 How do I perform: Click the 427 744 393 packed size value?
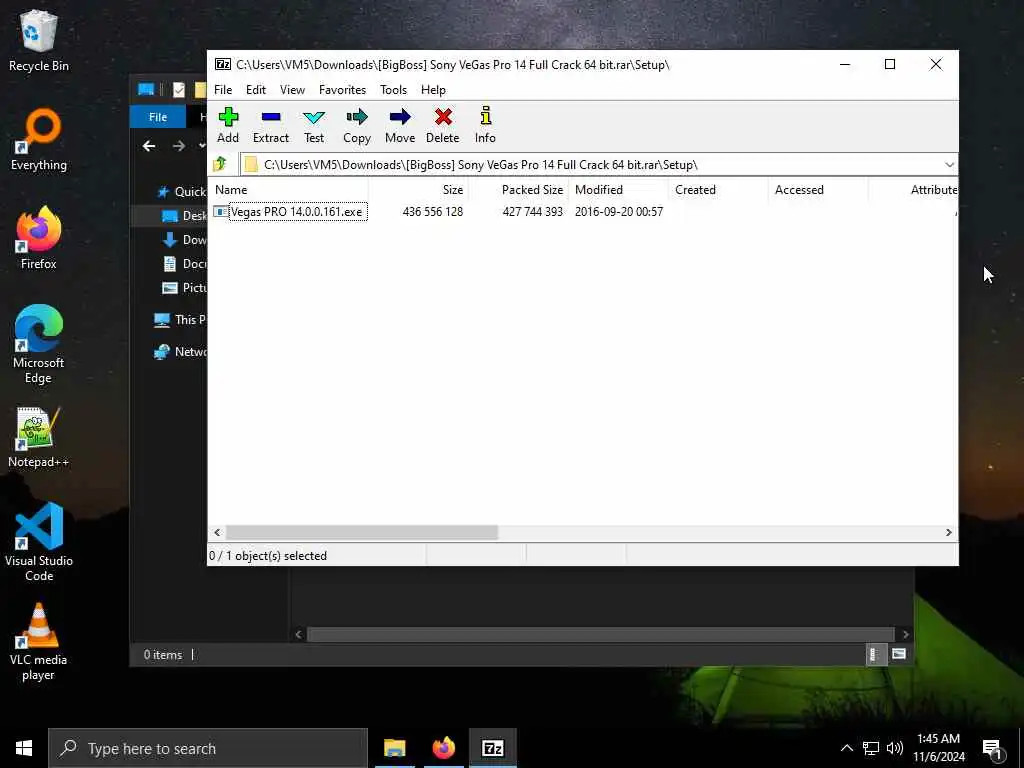[532, 212]
